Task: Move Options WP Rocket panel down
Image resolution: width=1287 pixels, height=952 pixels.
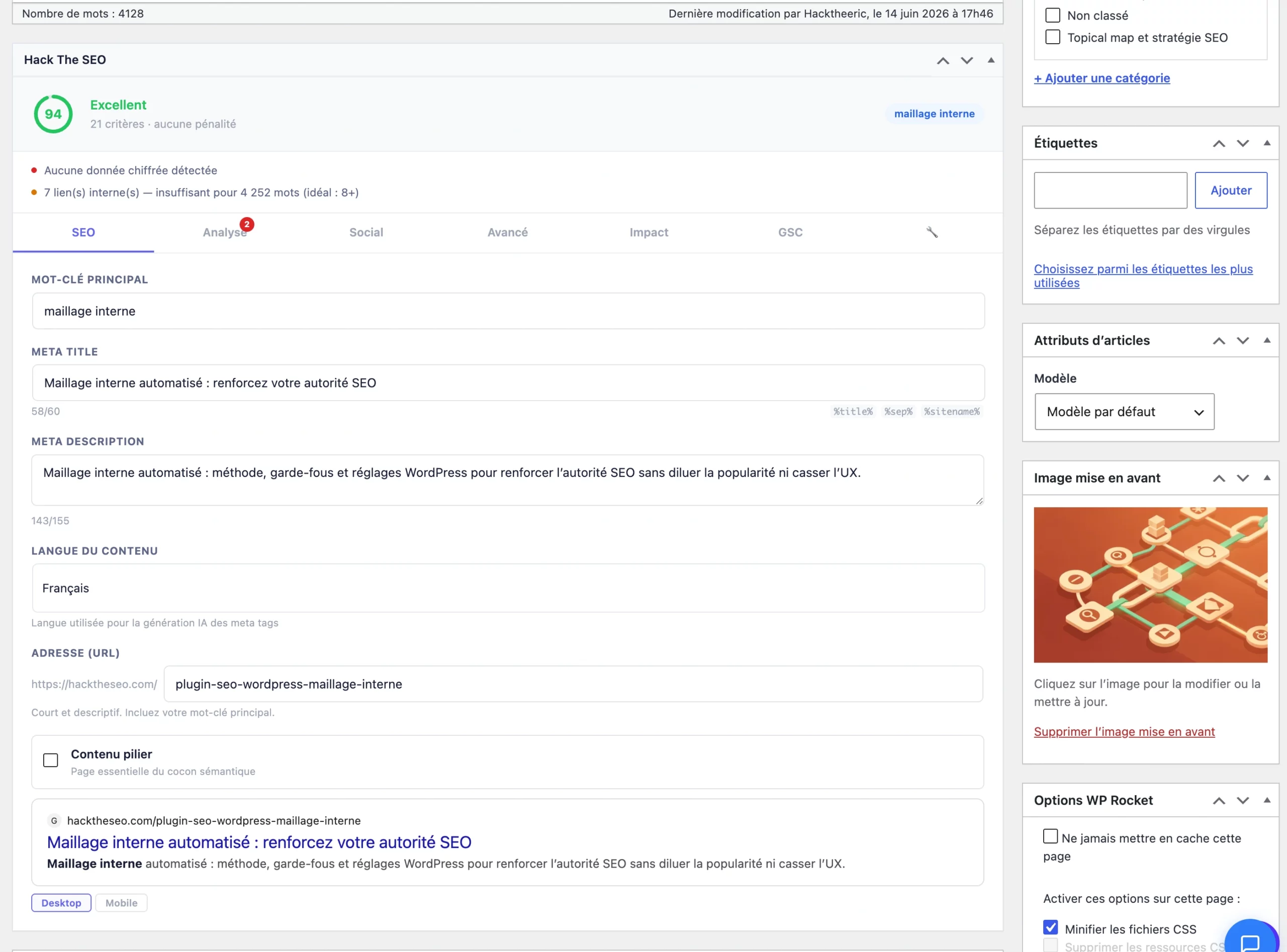Action: tap(1243, 800)
